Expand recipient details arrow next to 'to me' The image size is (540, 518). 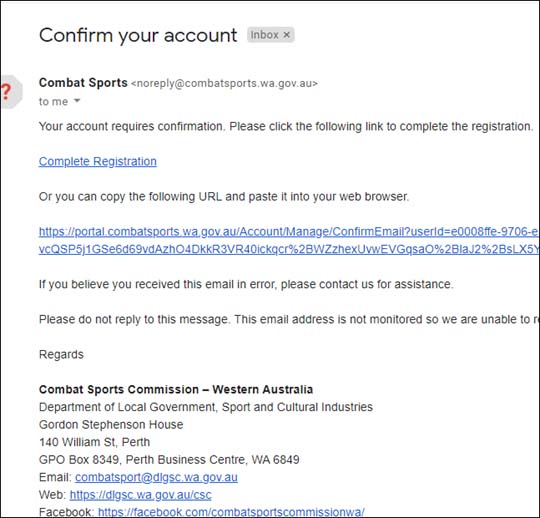pos(77,101)
